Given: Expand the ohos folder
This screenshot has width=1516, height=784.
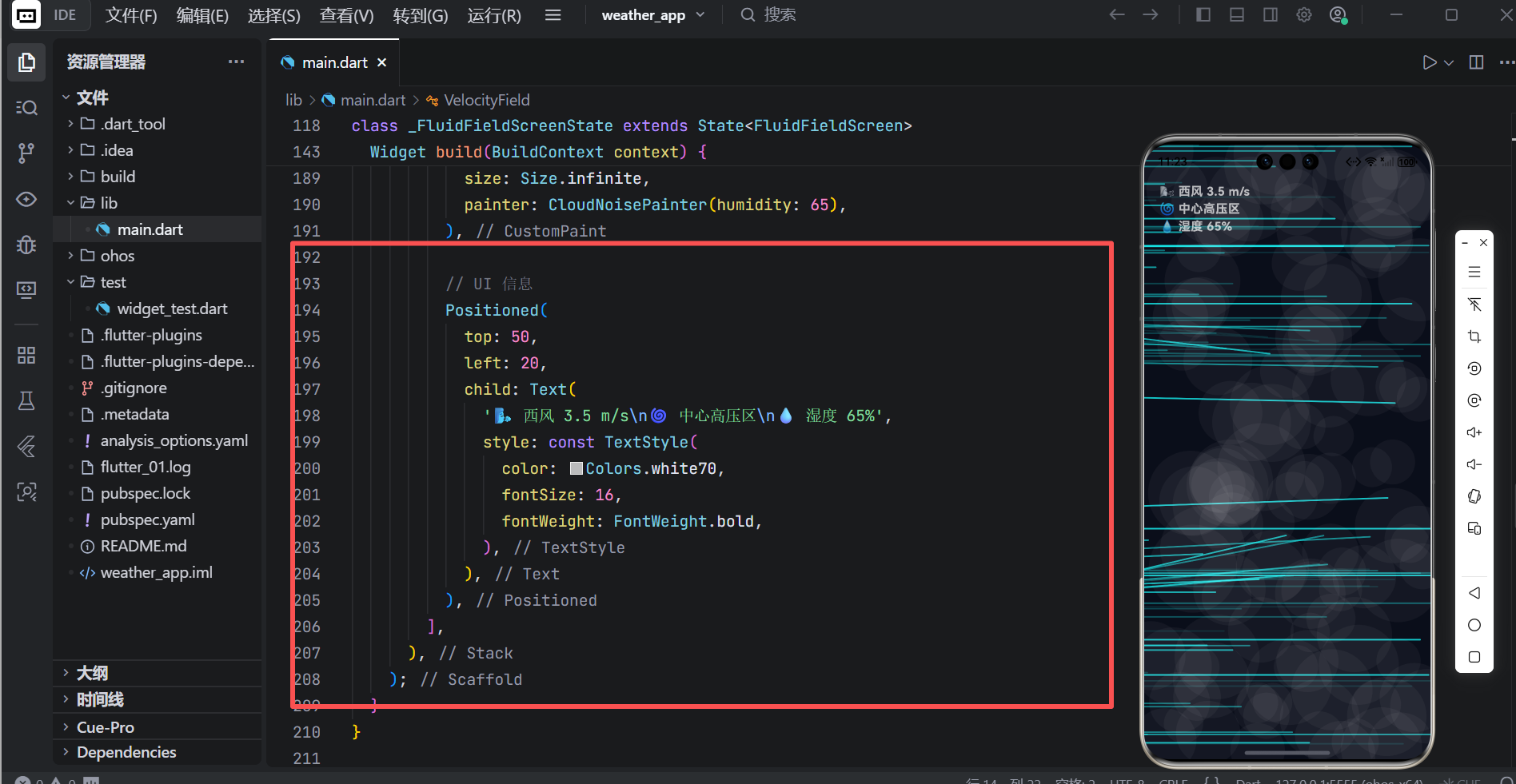Looking at the screenshot, I should [x=157, y=256].
